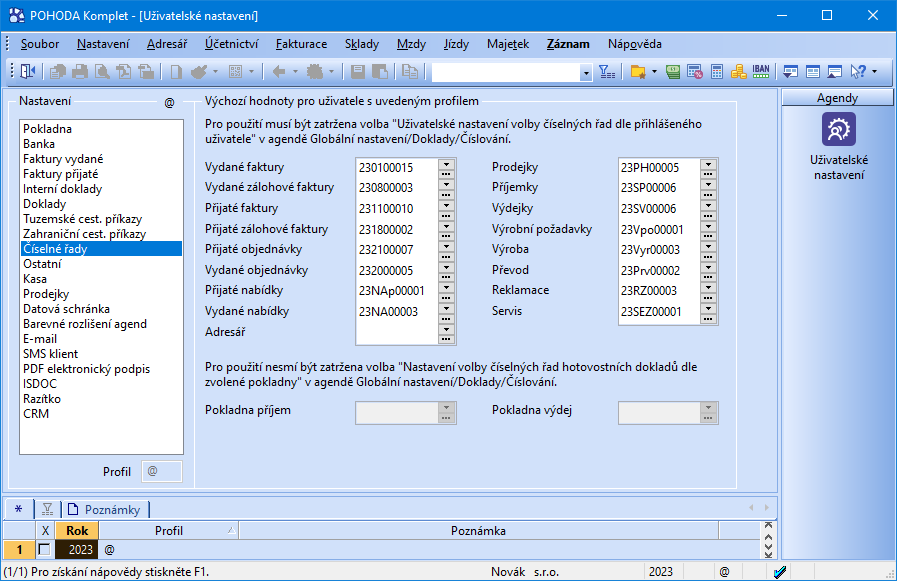The width and height of the screenshot is (897, 581).
Task: Click the stacked copies icon after exit door
Action: coord(57,71)
